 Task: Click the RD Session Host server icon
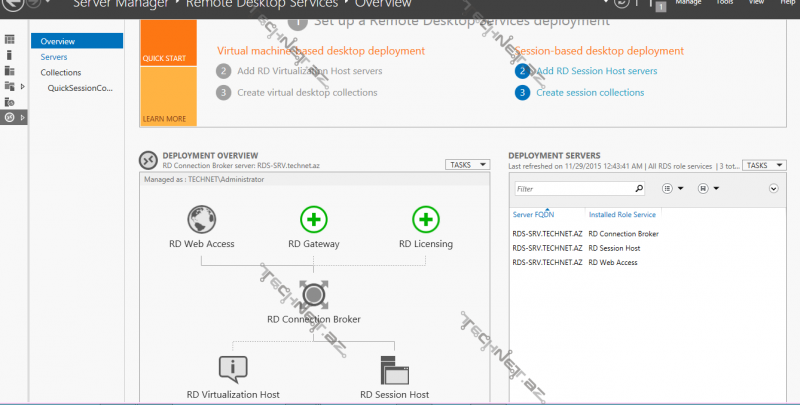394,369
